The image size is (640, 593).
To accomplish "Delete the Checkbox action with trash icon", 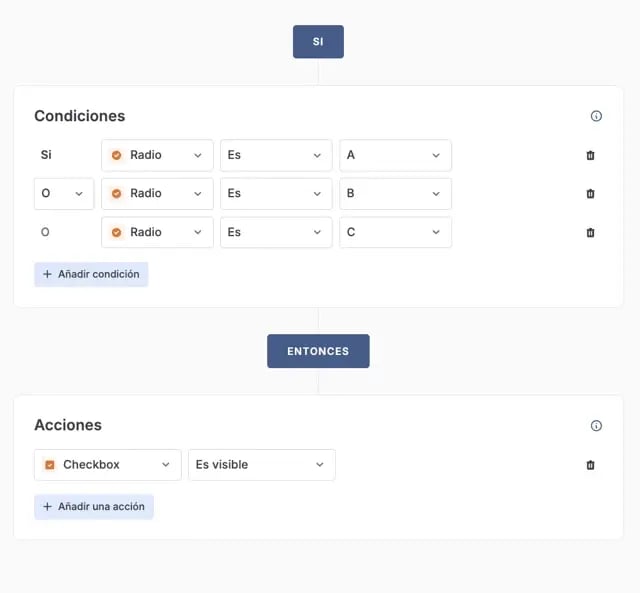I will tap(590, 465).
